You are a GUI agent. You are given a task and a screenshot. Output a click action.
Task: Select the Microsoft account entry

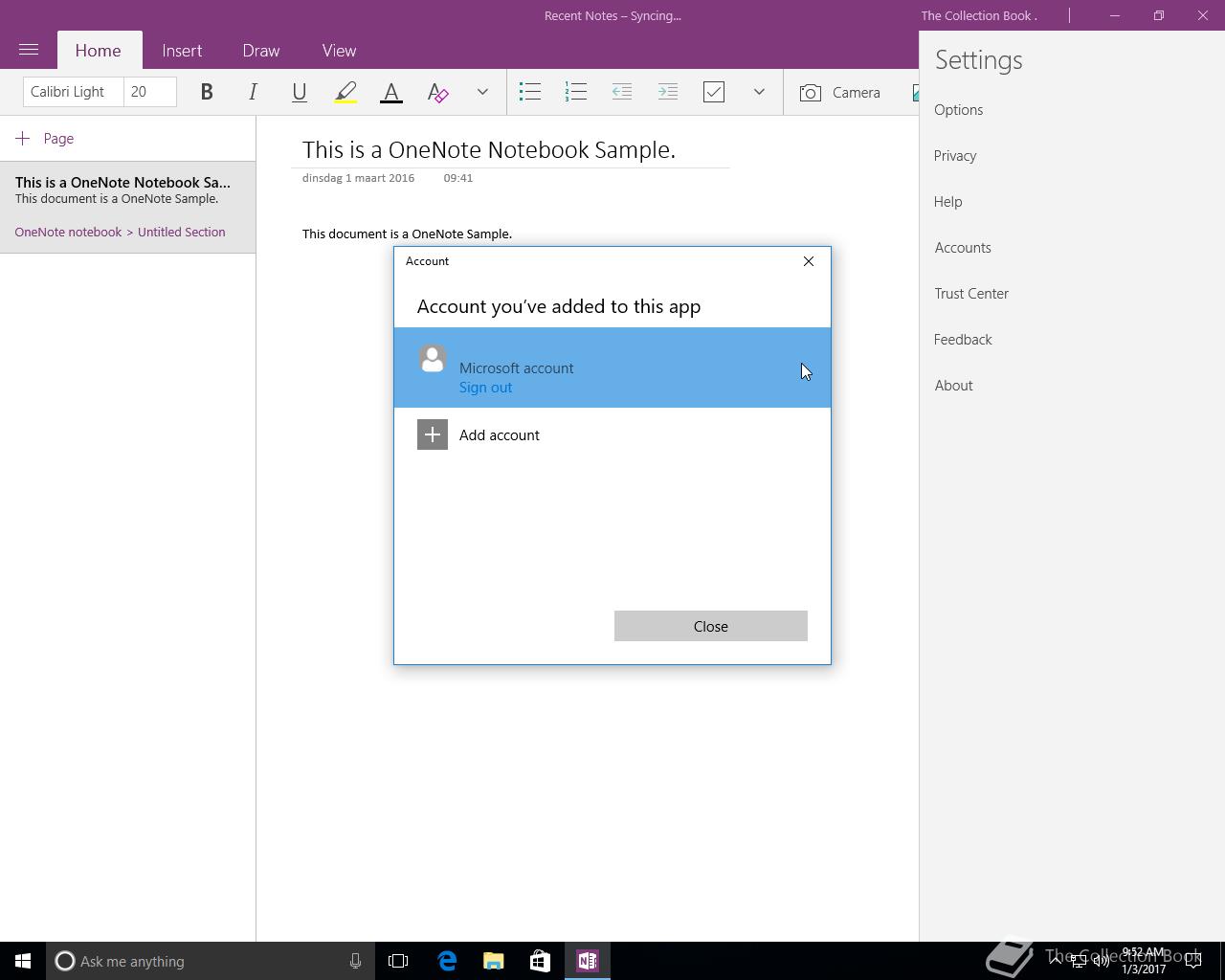pos(612,367)
